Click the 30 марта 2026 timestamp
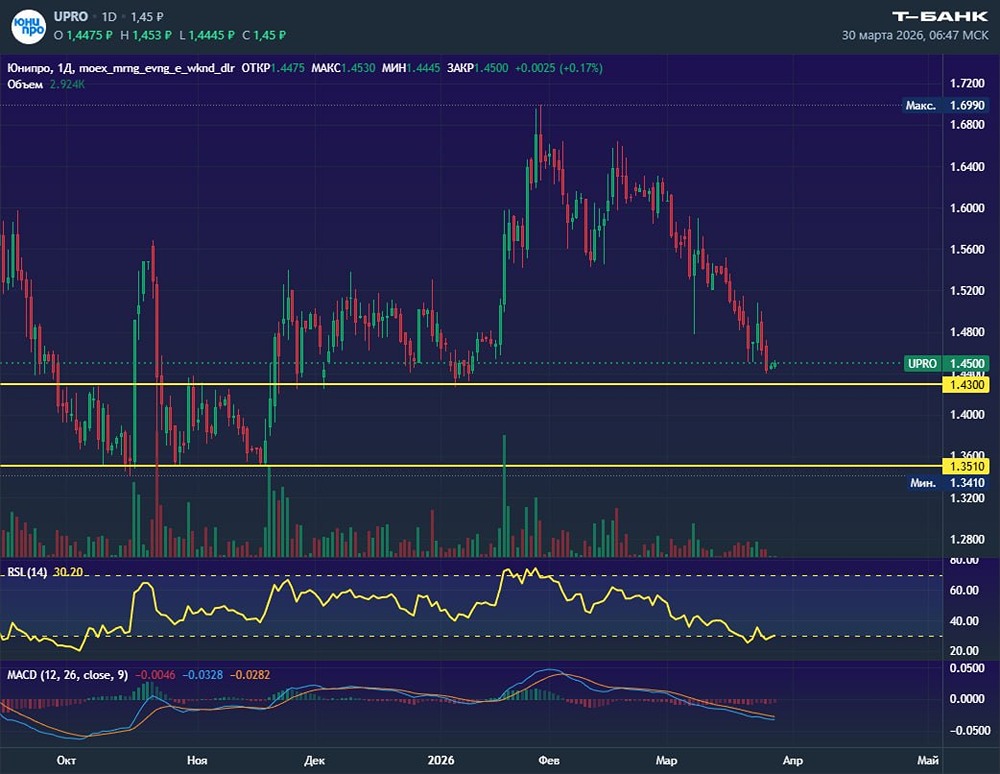This screenshot has height=774, width=1000. tap(915, 34)
